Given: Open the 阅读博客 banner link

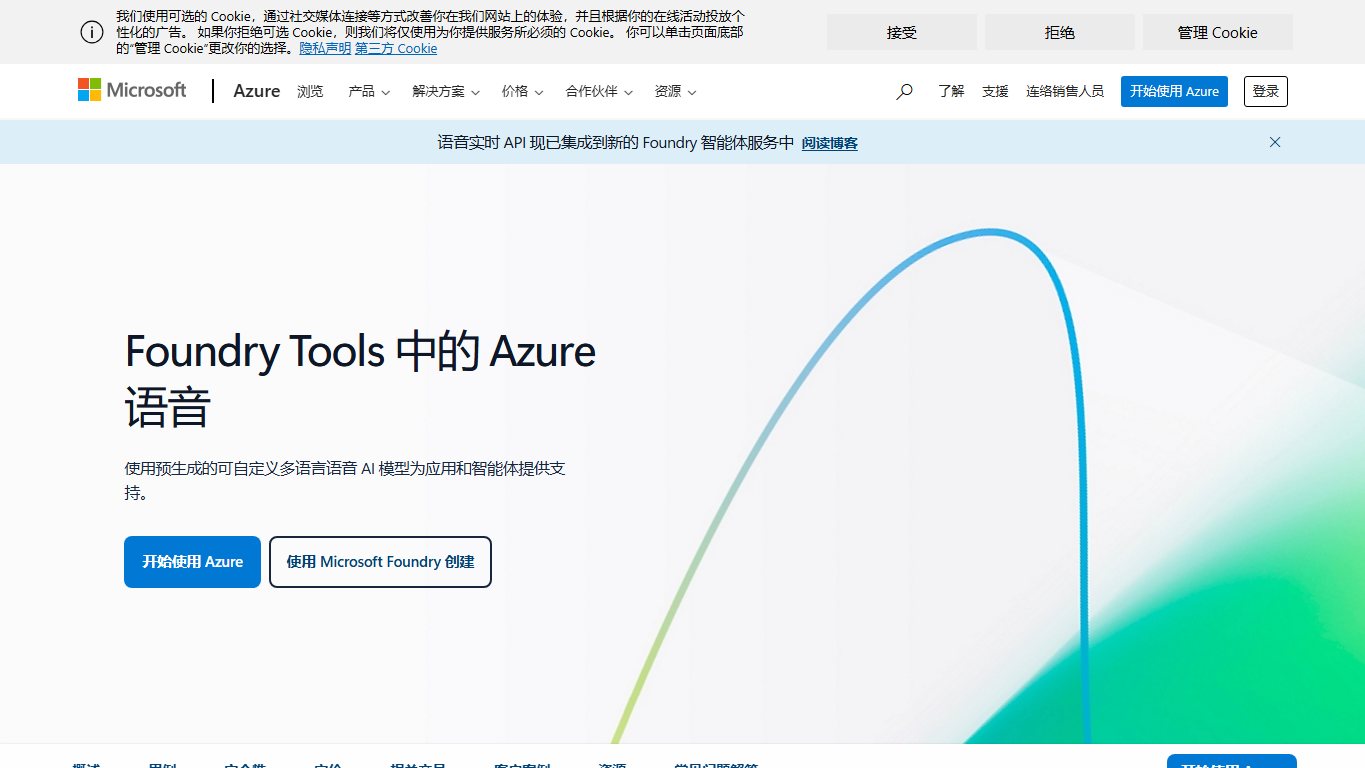Looking at the screenshot, I should pyautogui.click(x=830, y=143).
